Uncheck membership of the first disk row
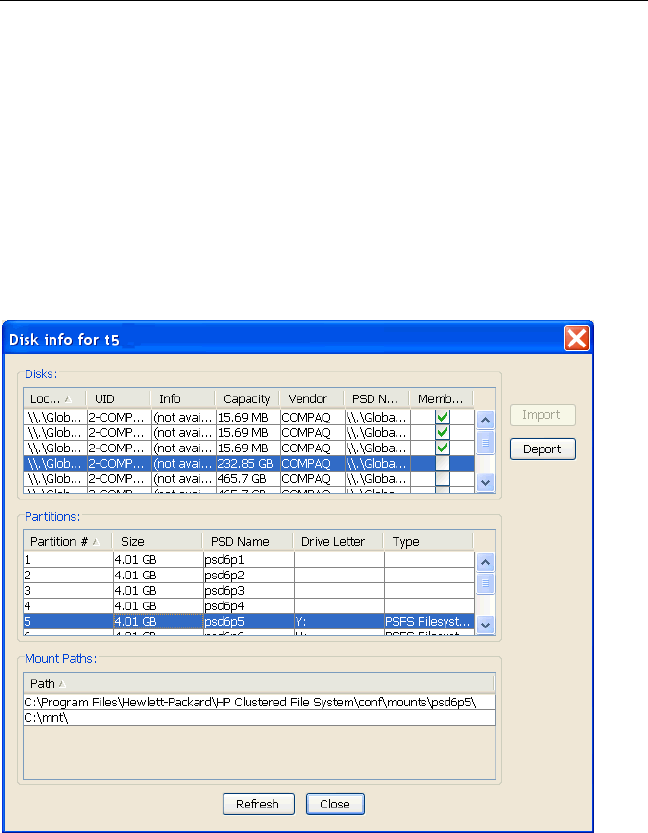Image resolution: width=648 pixels, height=833 pixels. (441, 417)
